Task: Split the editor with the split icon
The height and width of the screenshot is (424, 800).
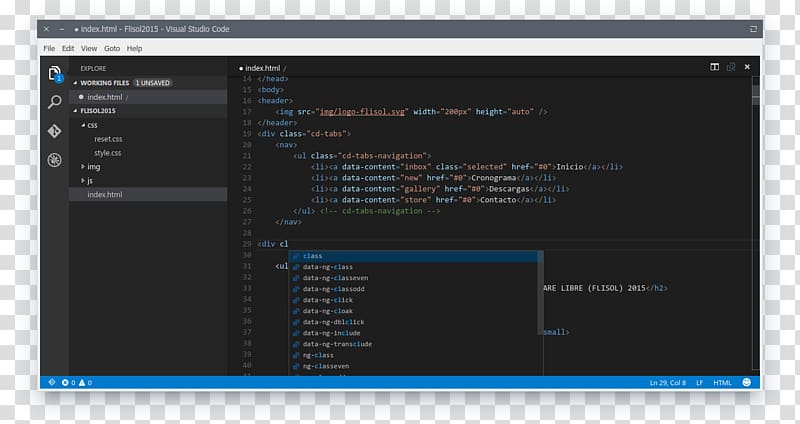Action: pos(714,67)
